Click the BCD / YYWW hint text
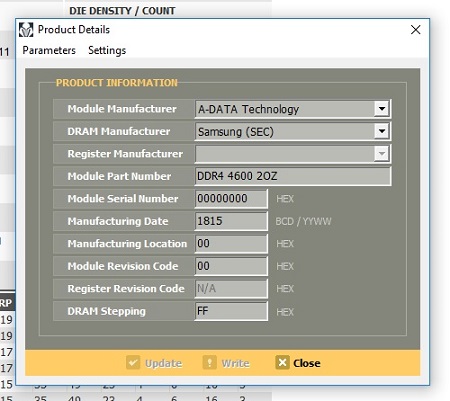Viewport: 450px width, 401px height. coord(303,221)
